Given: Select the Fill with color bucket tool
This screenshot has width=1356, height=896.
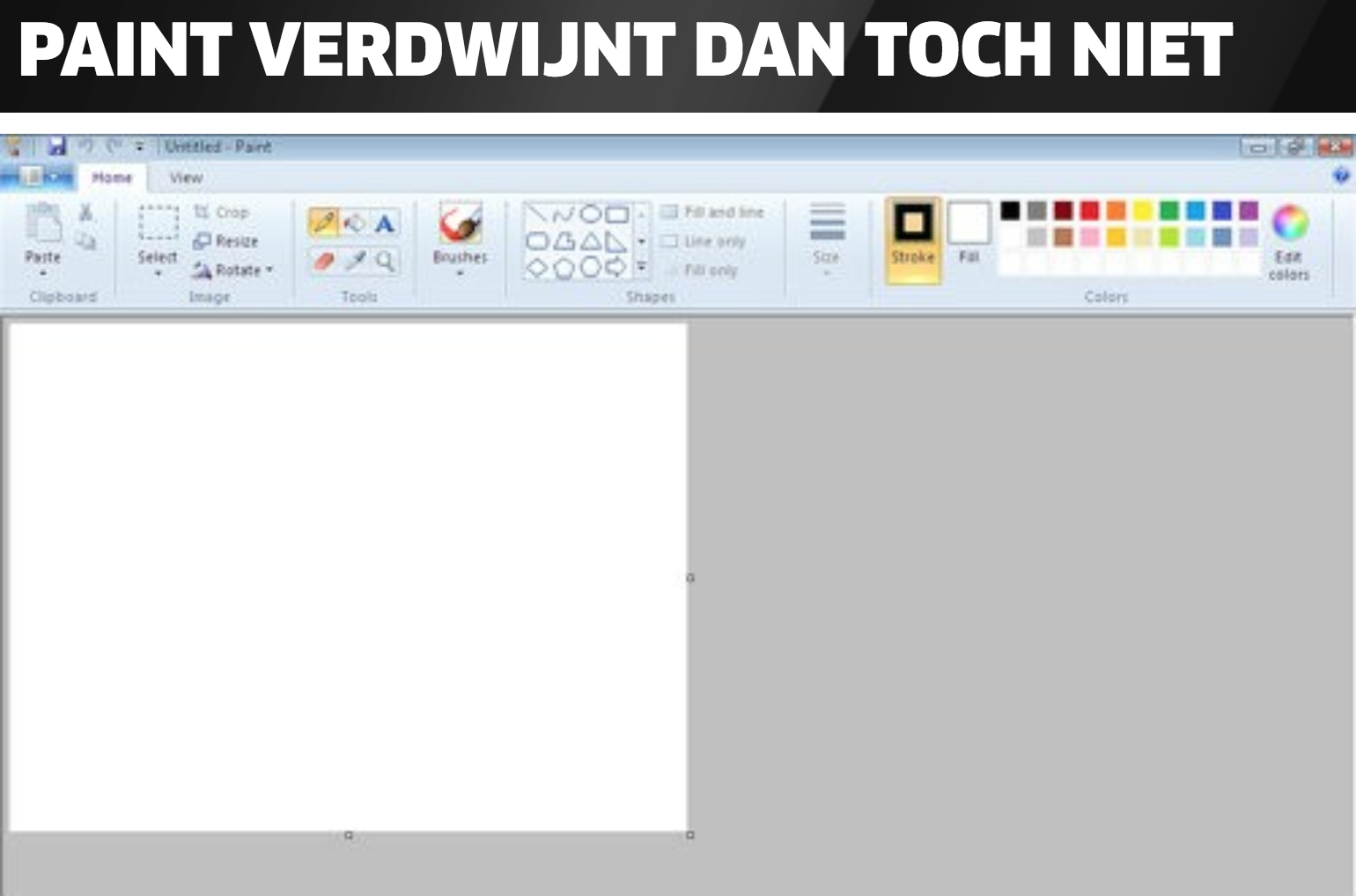Looking at the screenshot, I should click(x=354, y=224).
